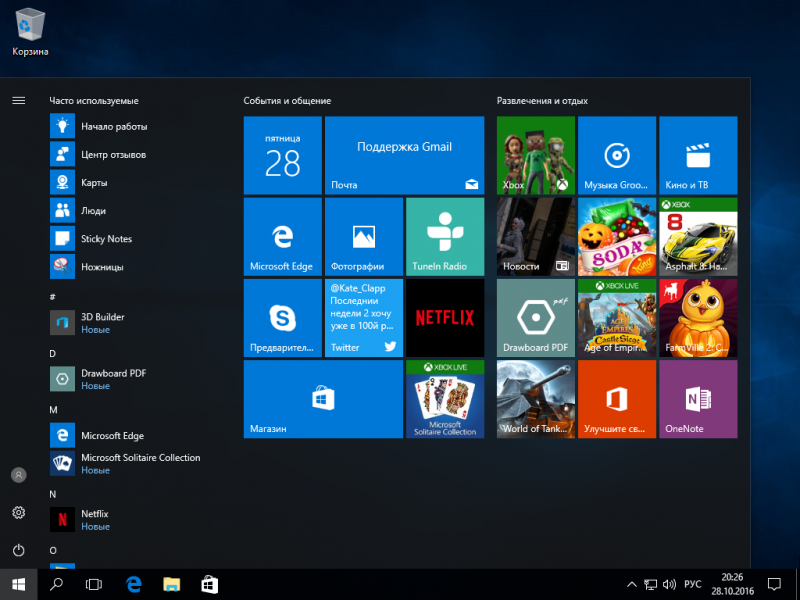Open the Store taskbar icon
Screen dimensions: 800x600
[210, 585]
